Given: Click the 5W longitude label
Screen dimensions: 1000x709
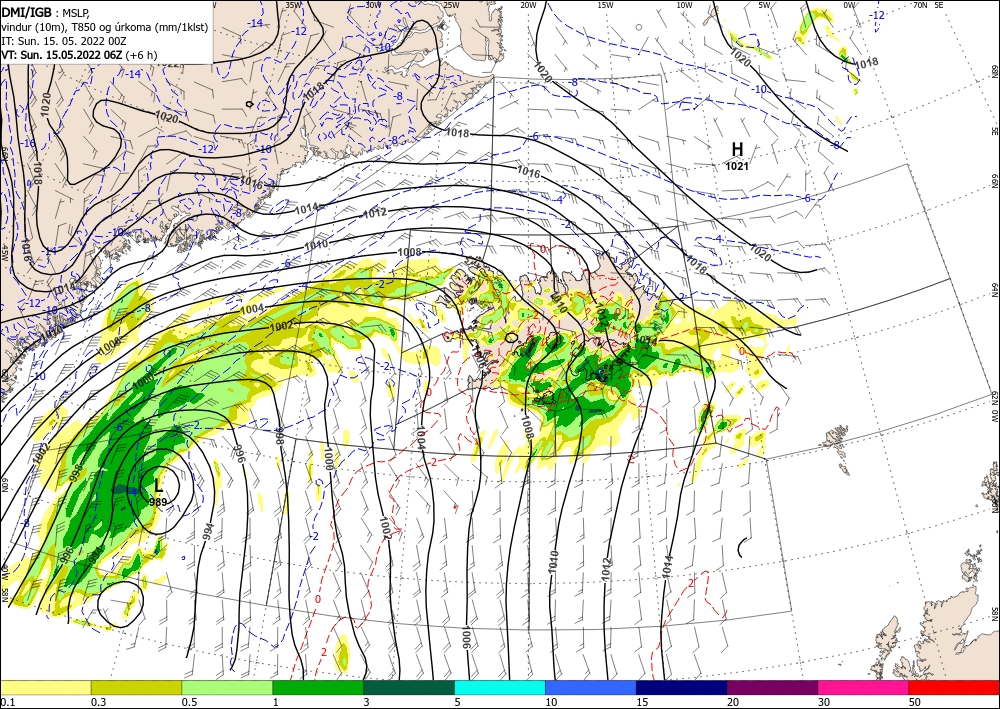Looking at the screenshot, I should (764, 5).
